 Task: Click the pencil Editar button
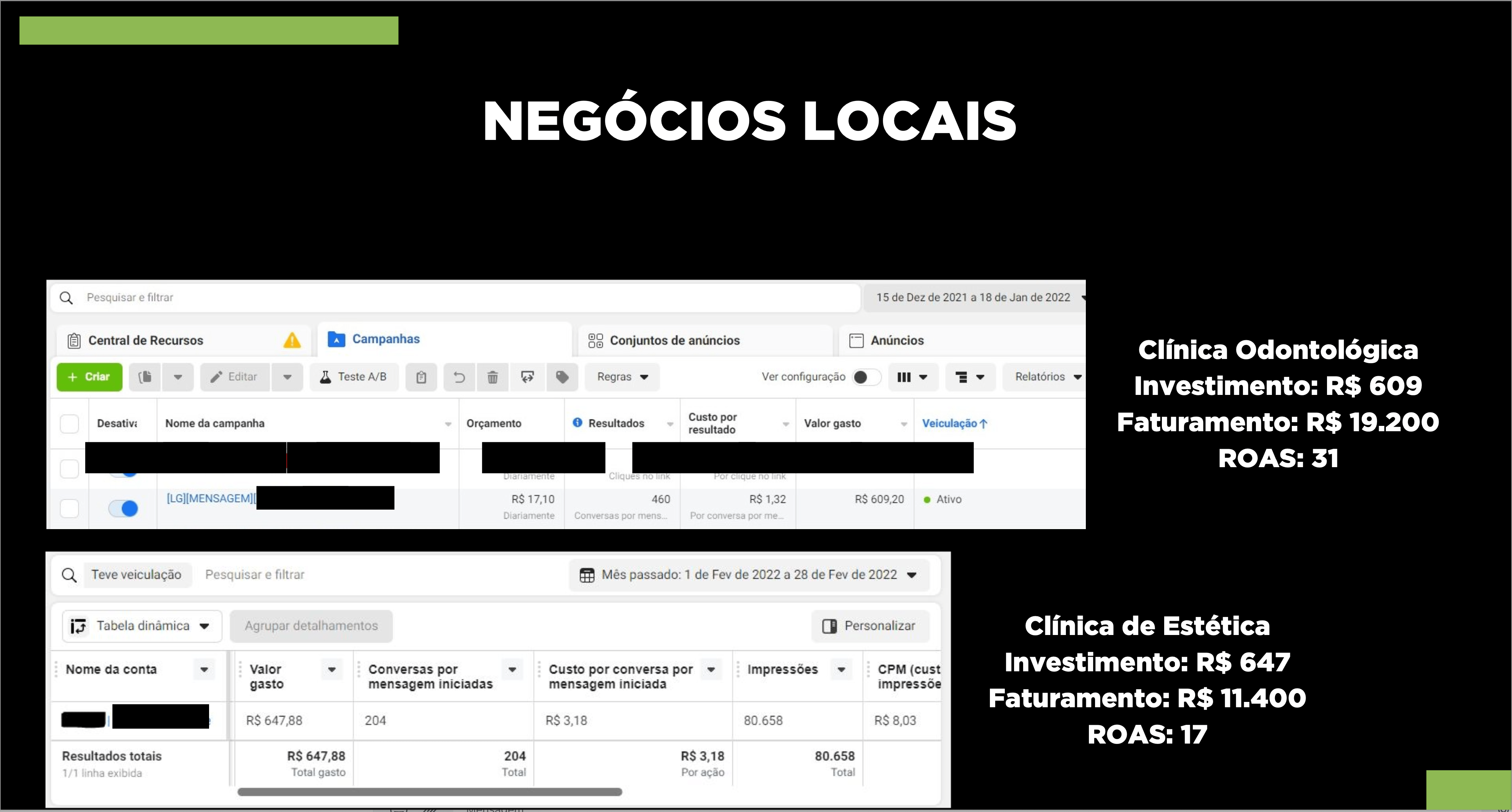pos(234,377)
